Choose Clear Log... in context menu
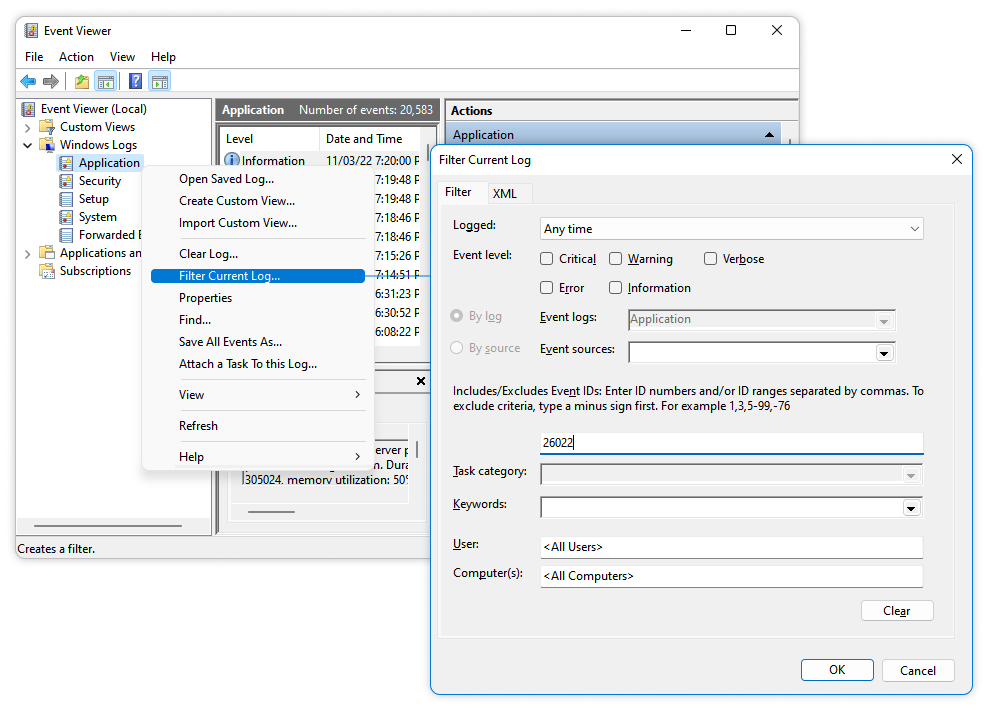This screenshot has width=1000, height=709. pyautogui.click(x=258, y=254)
